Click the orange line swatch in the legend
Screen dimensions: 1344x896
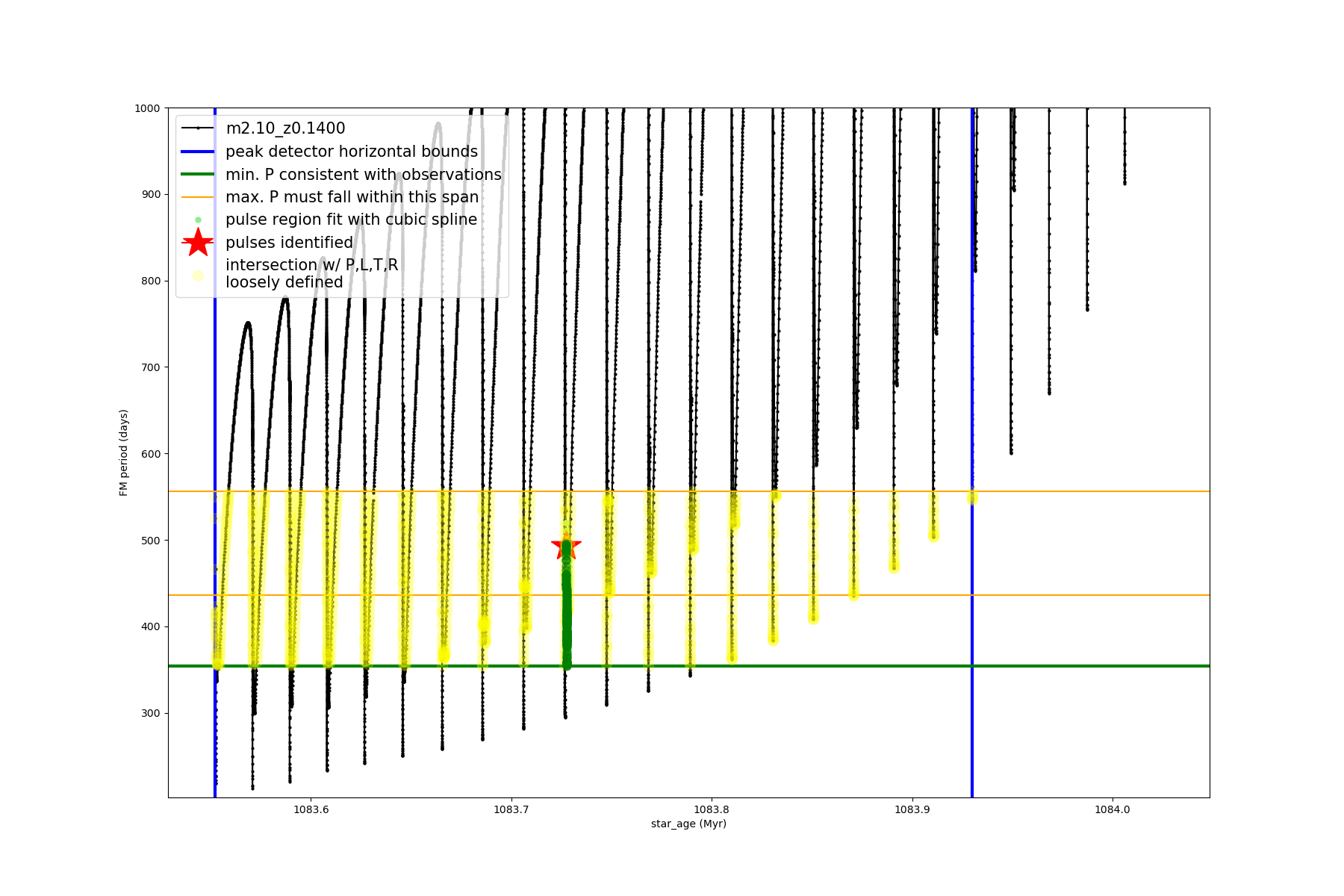198,197
